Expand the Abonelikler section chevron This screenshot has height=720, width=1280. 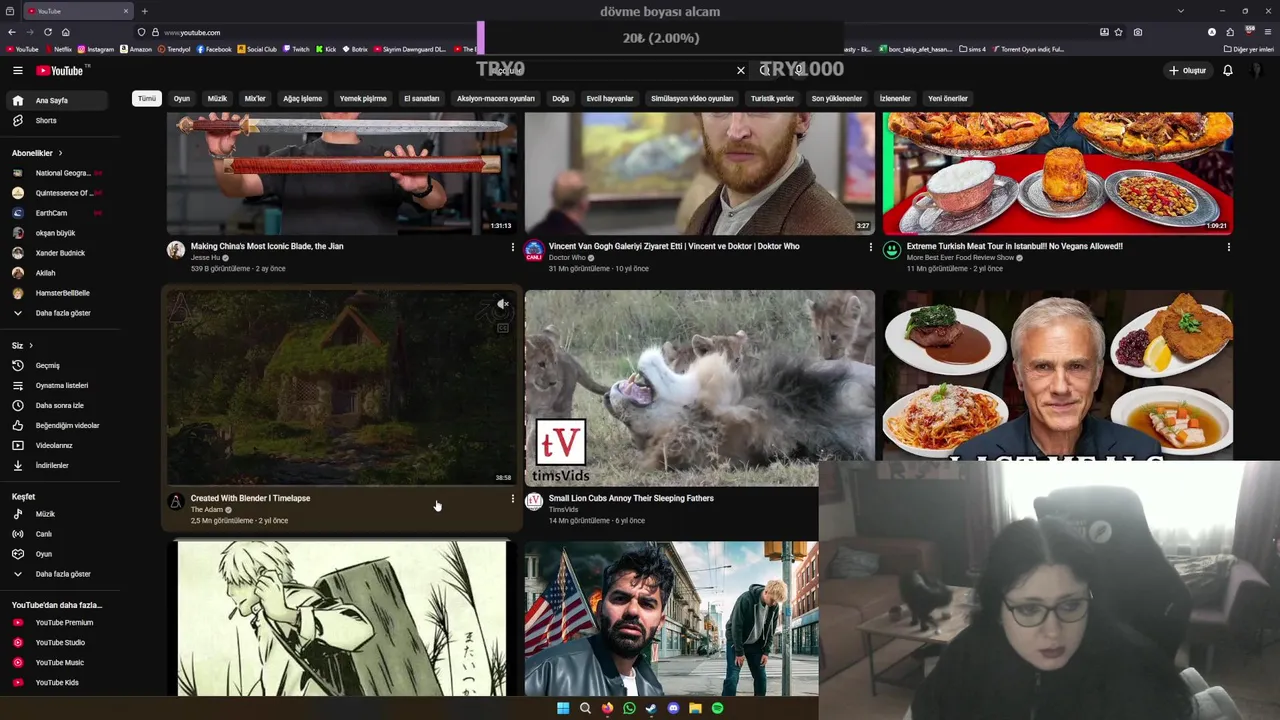click(x=60, y=153)
